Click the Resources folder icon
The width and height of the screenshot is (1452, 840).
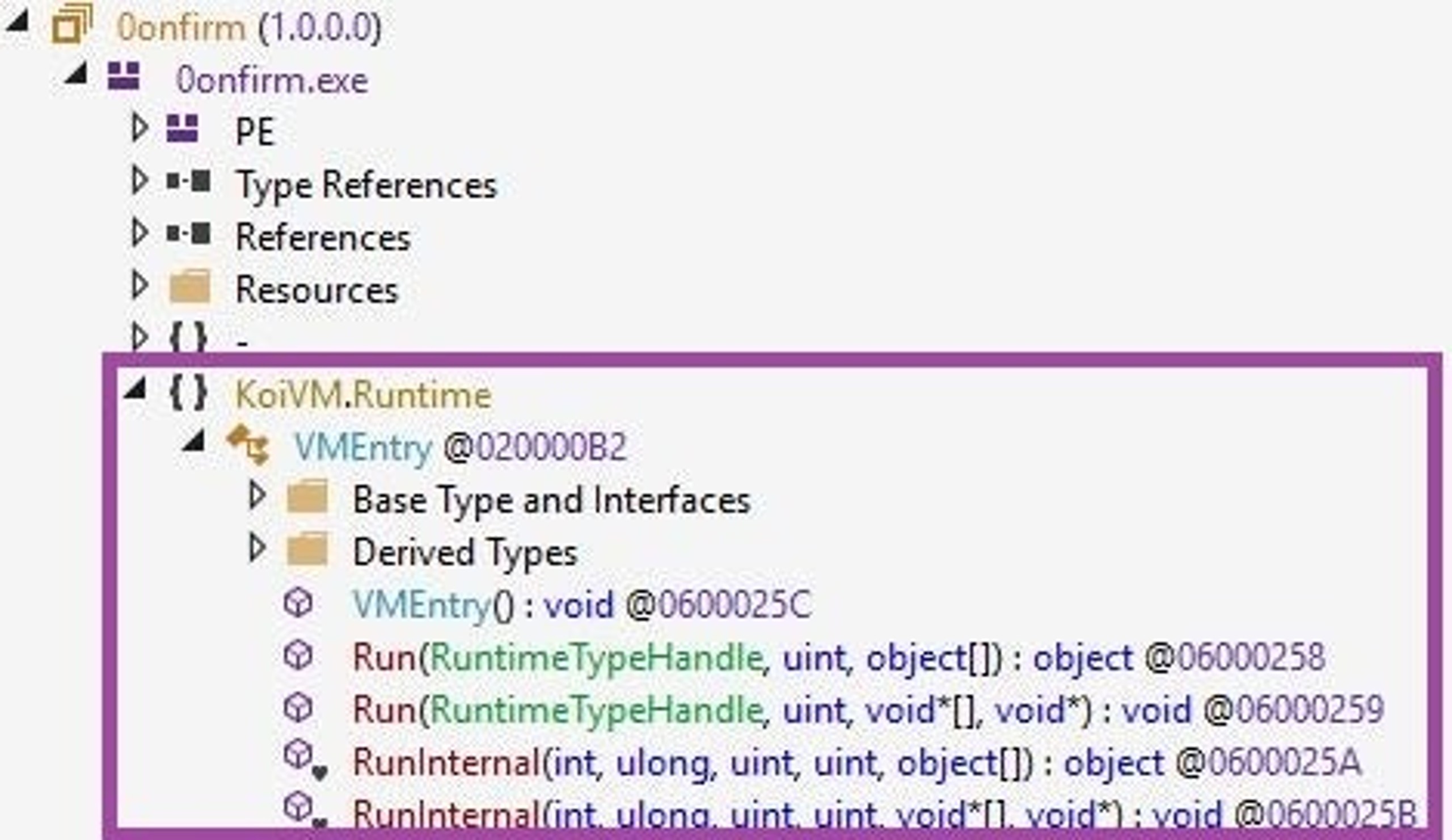click(x=189, y=286)
